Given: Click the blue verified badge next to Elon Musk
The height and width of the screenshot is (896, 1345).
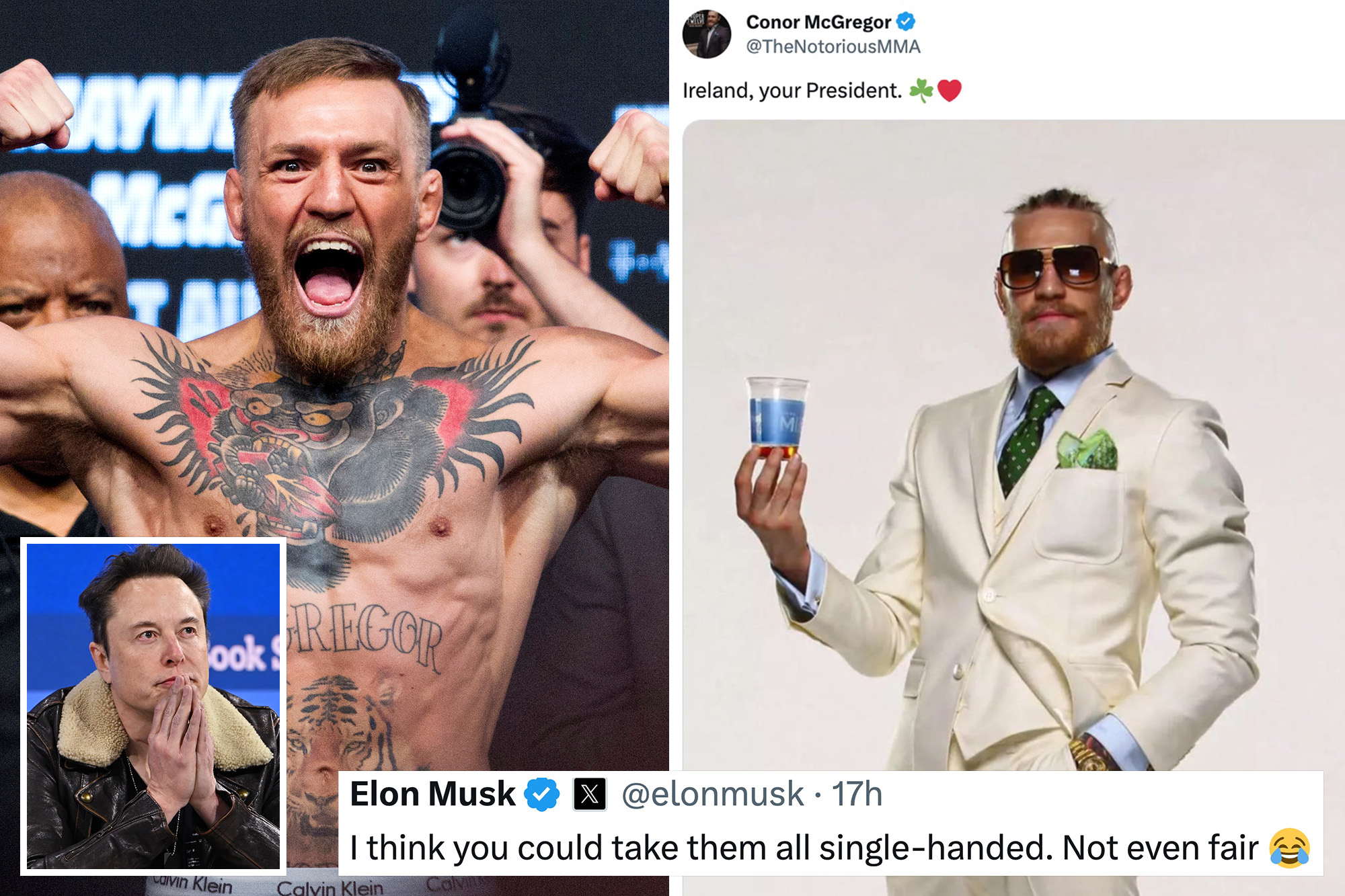Looking at the screenshot, I should pyautogui.click(x=542, y=795).
